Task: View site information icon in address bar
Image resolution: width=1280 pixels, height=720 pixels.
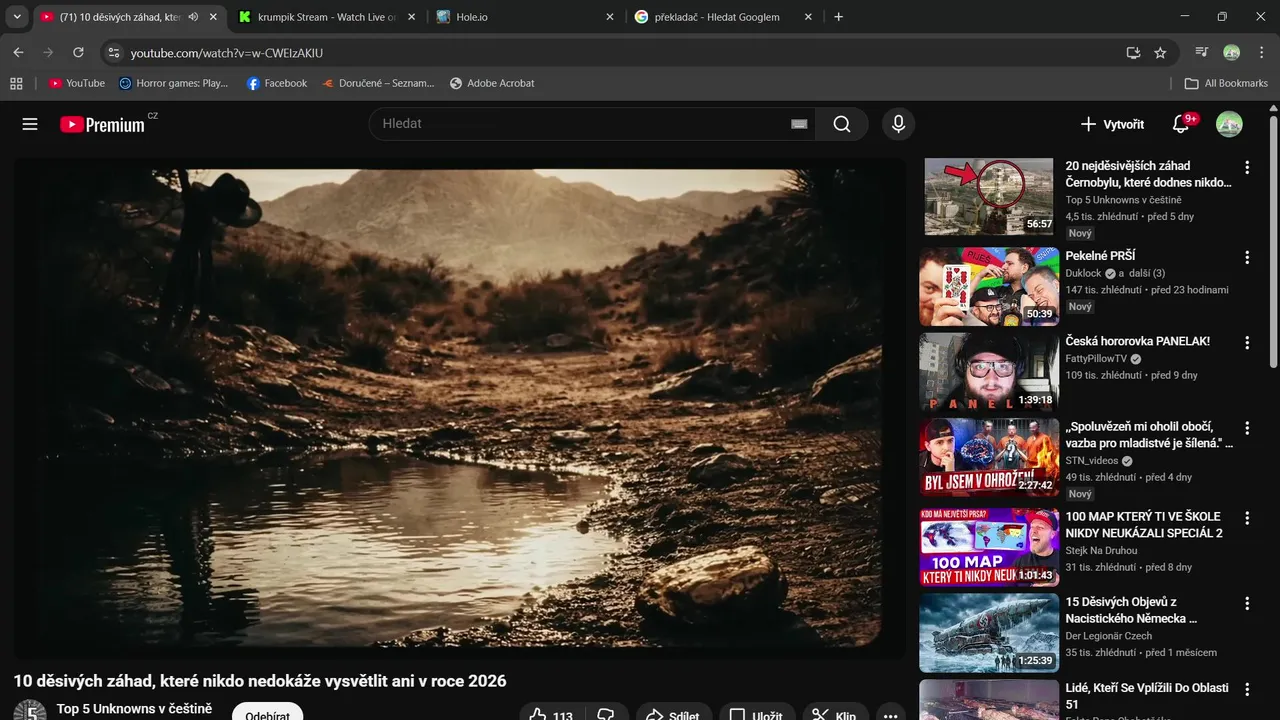Action: 113,53
